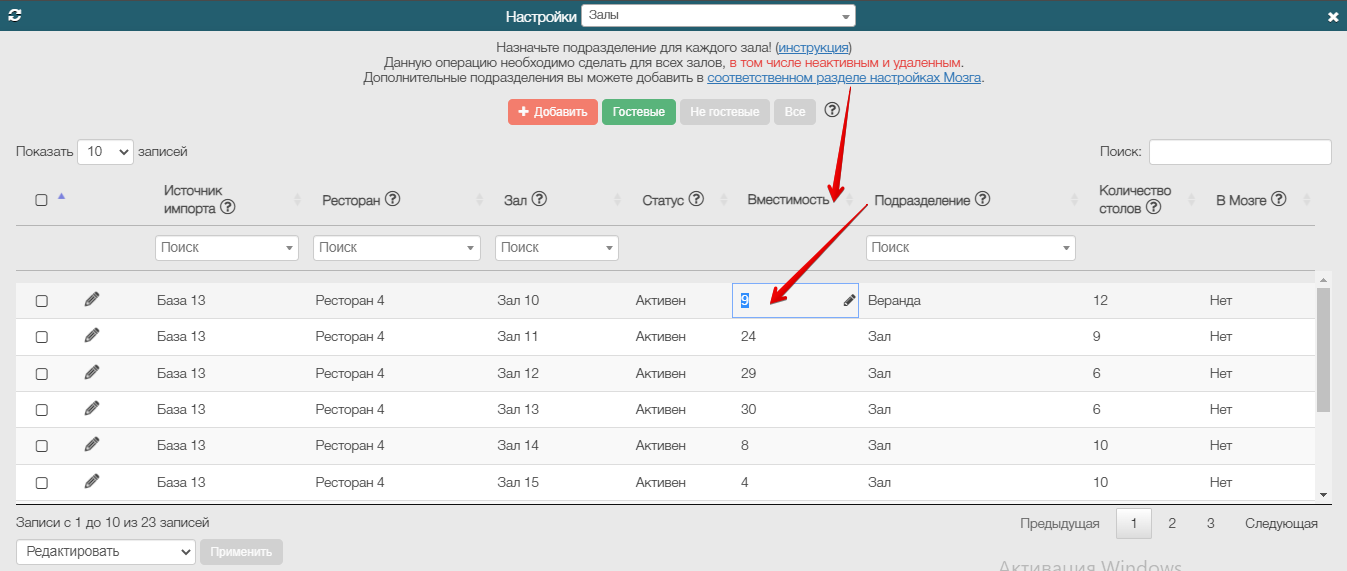Open the records-per-page dropdown showing 10
Viewport: 1347px width, 571px height.
tap(105, 152)
